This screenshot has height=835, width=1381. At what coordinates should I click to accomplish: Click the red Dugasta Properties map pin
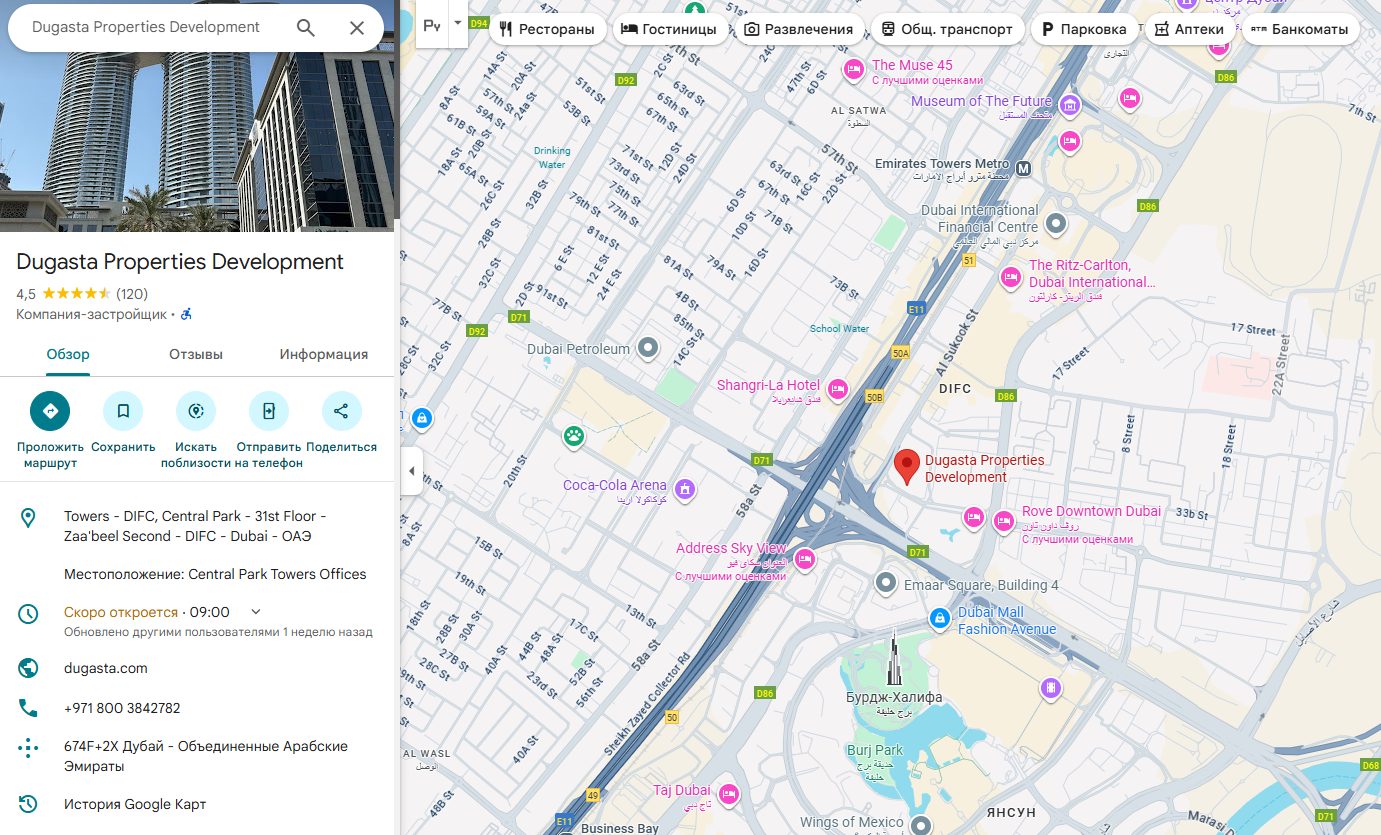tap(907, 467)
